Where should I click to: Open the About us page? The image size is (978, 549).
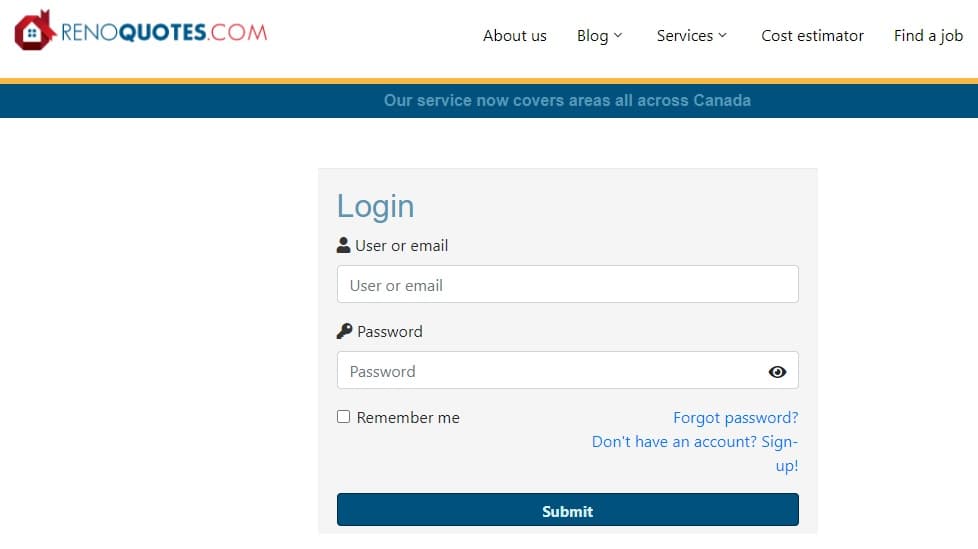pos(514,36)
